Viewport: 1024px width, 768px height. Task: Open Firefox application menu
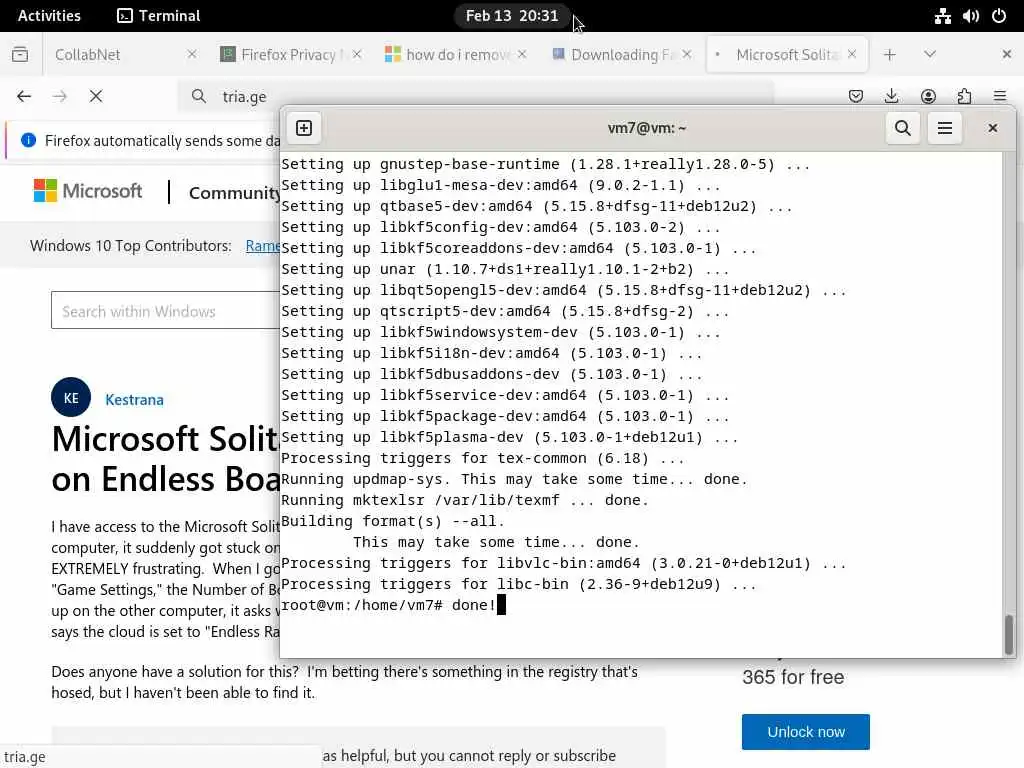point(1000,97)
